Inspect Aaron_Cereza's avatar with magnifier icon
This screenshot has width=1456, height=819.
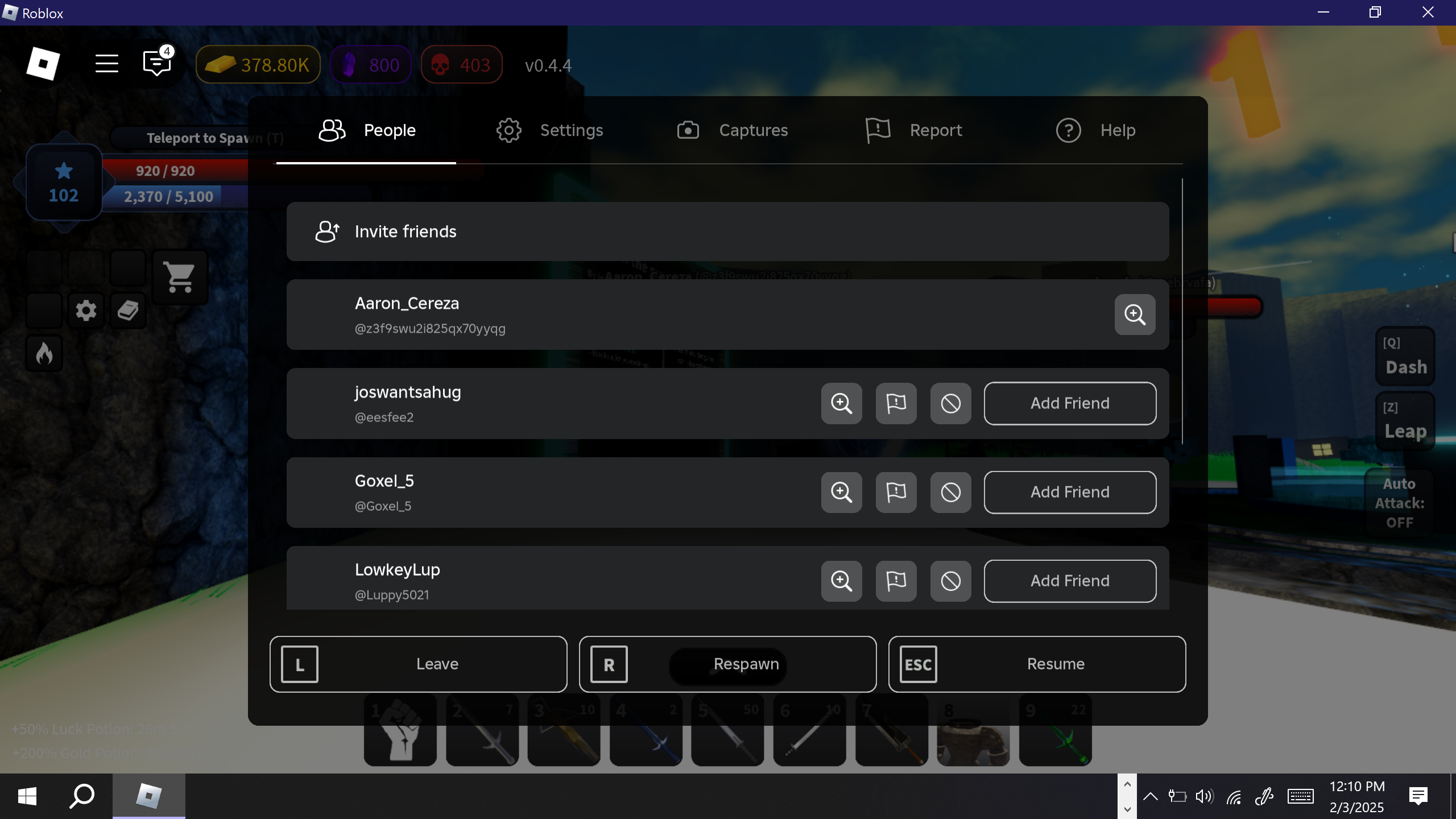pos(1135,315)
